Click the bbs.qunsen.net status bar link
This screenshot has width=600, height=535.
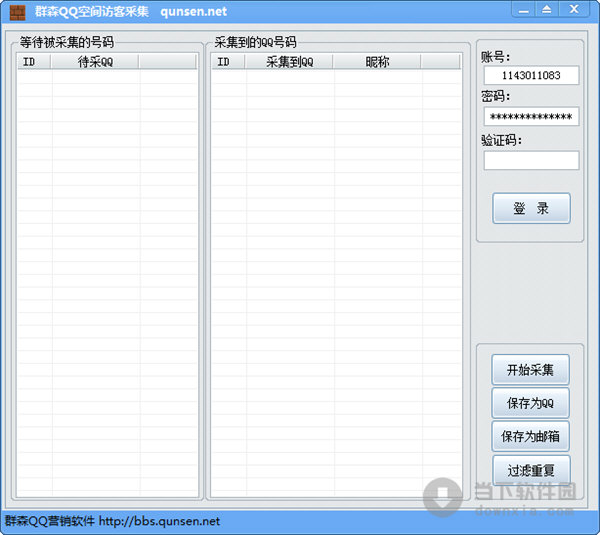[159, 521]
